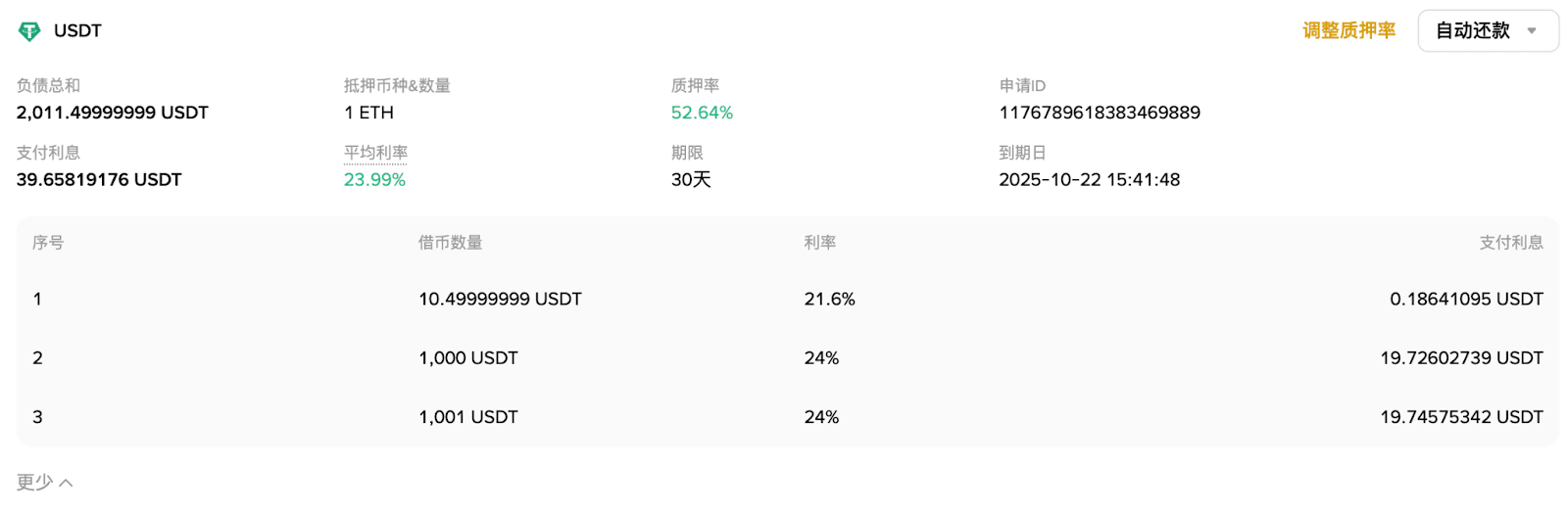Image resolution: width=1568 pixels, height=514 pixels.
Task: Open the 自动还款 dropdown
Action: point(1487,31)
